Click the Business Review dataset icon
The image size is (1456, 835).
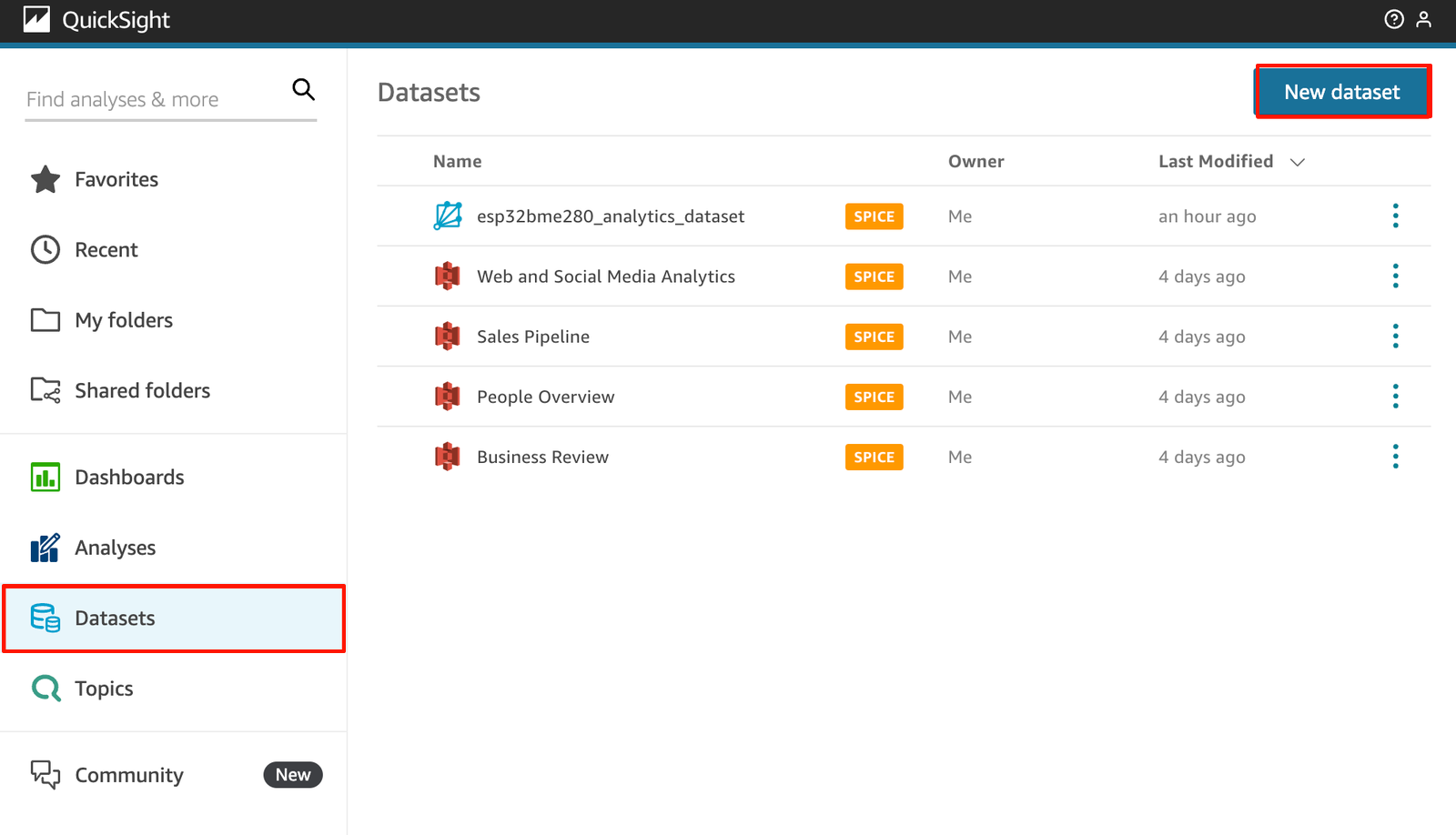[x=448, y=456]
